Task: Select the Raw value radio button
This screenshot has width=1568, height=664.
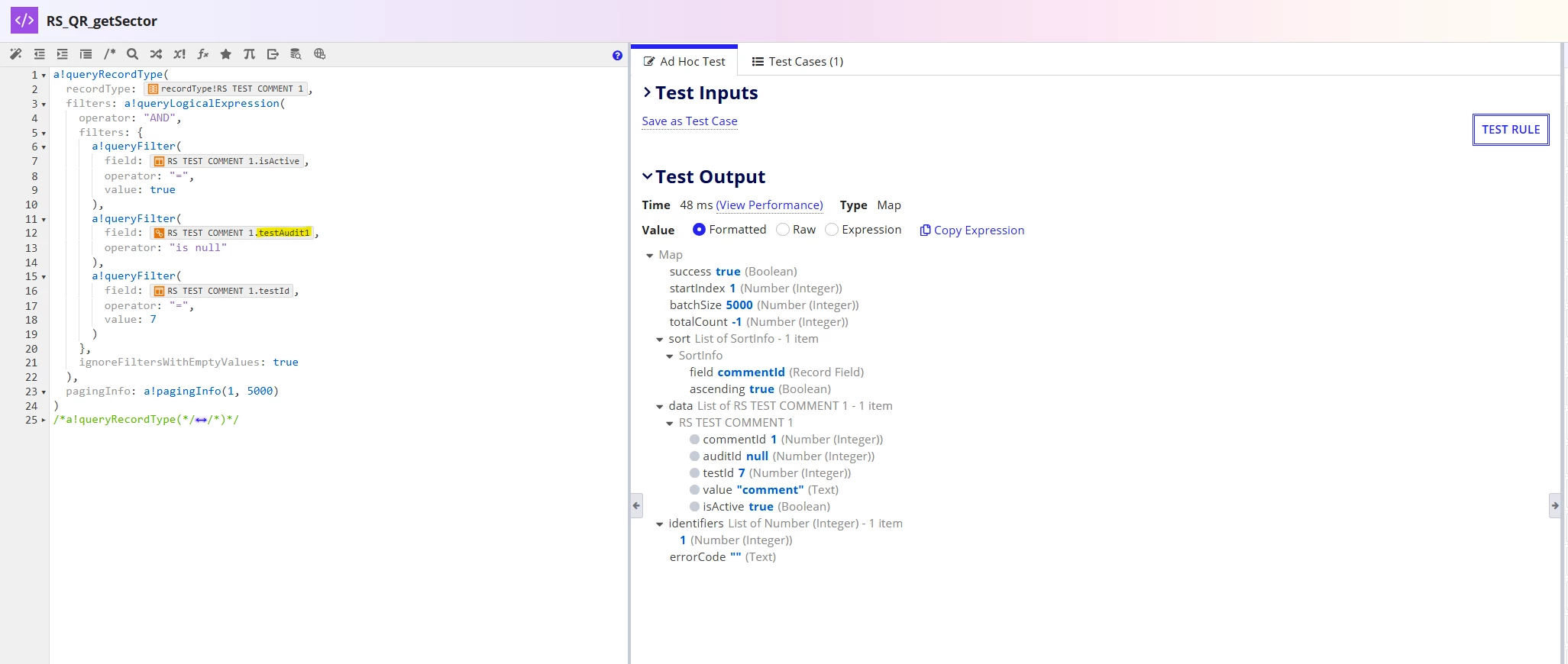Action: pyautogui.click(x=782, y=229)
